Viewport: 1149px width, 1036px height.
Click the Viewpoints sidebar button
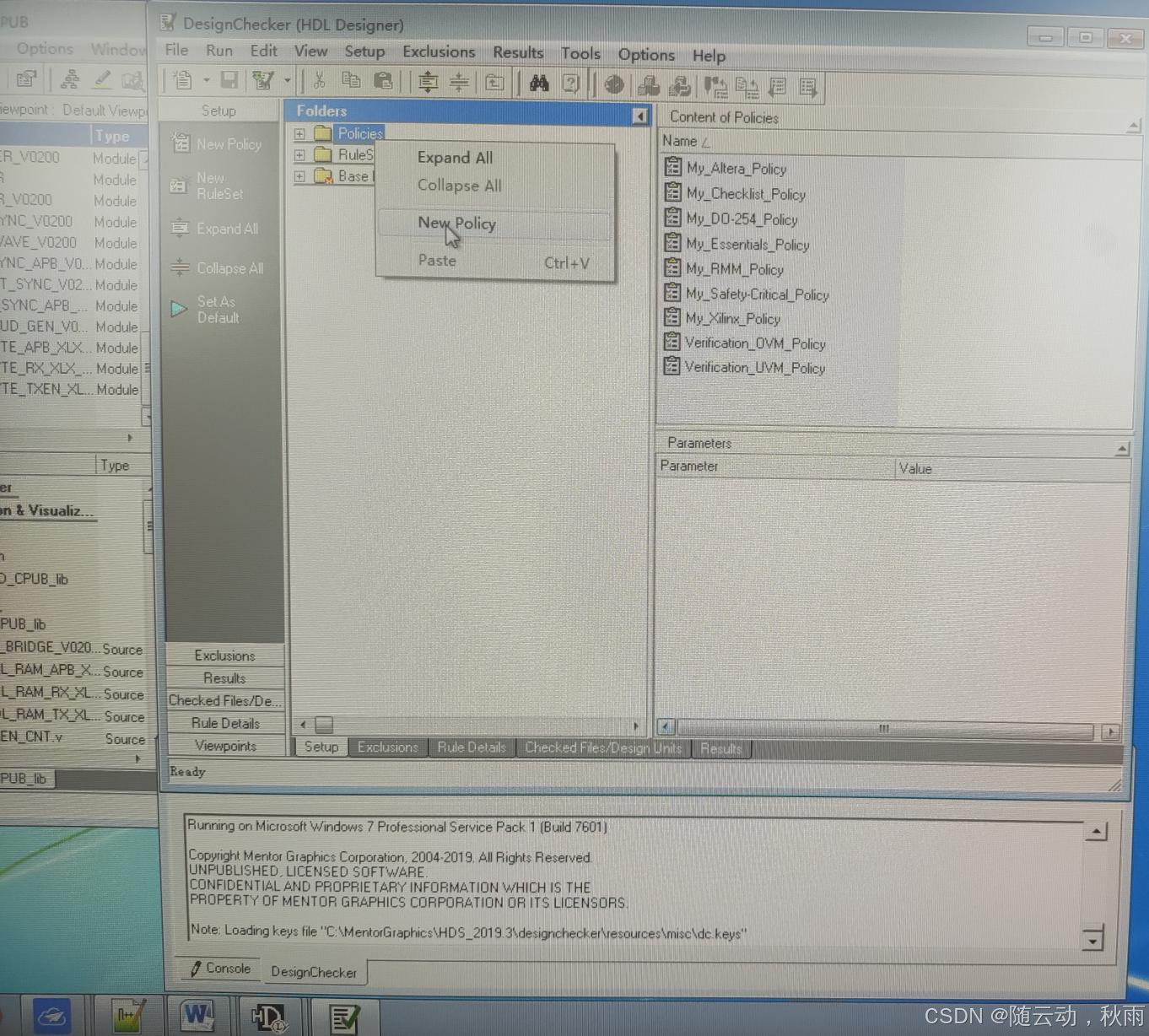[225, 746]
